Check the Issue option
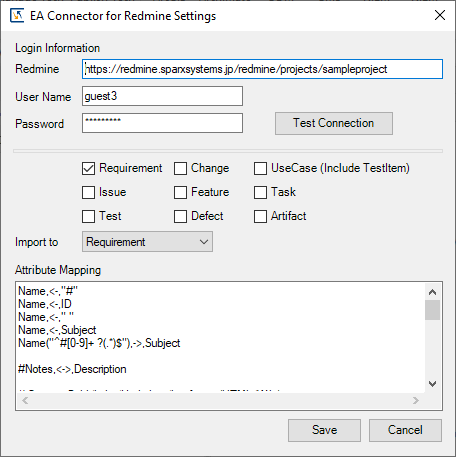 [88, 192]
